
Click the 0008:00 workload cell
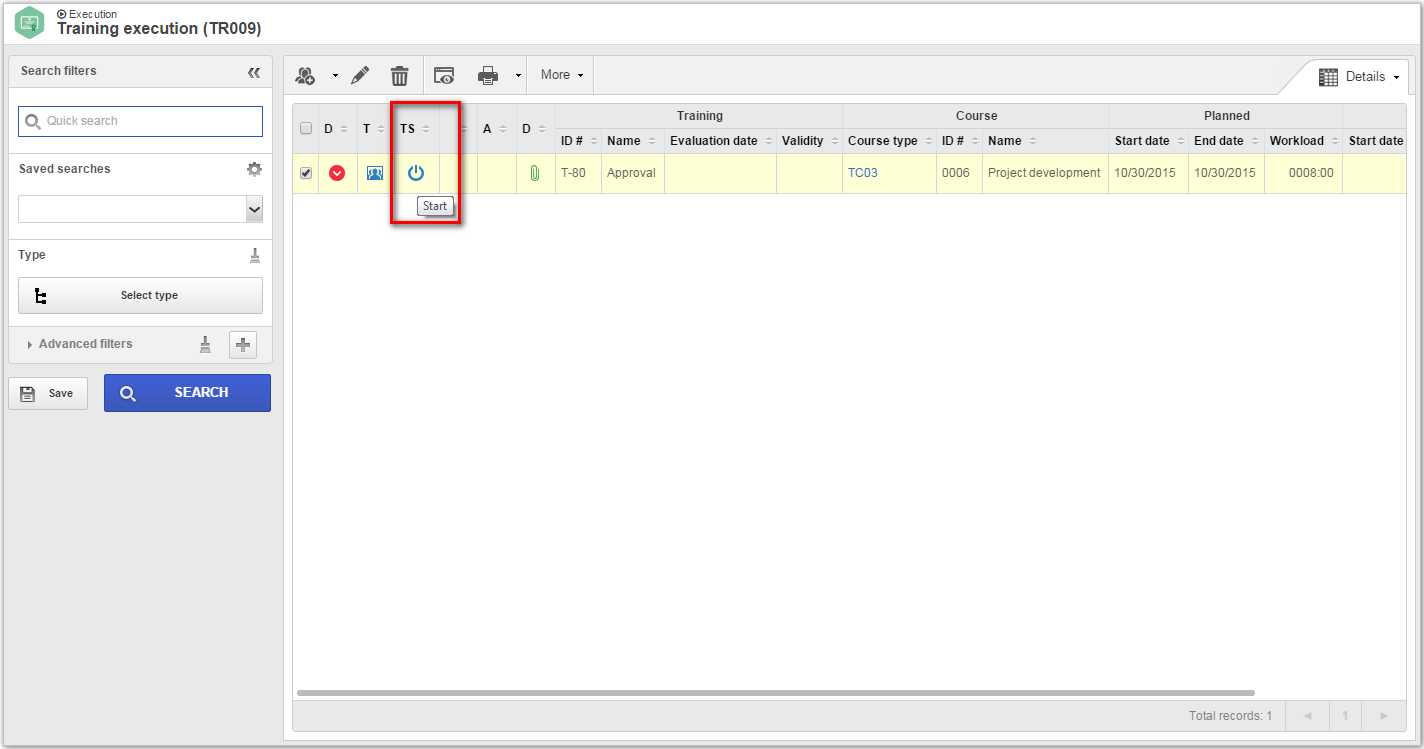[1303, 173]
